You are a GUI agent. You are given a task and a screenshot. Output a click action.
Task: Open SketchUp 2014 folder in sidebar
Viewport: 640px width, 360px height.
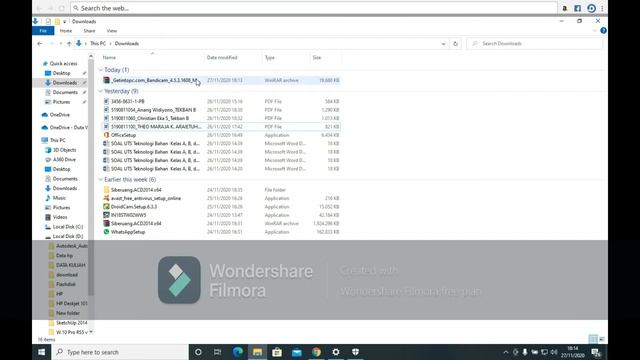[71, 323]
